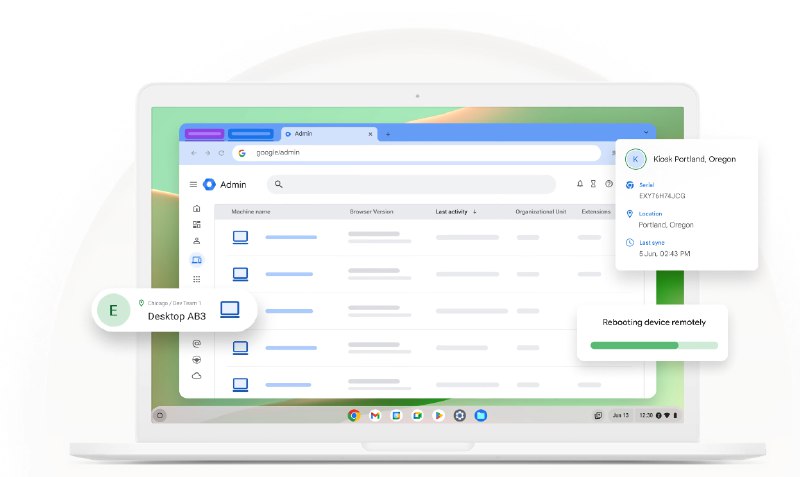This screenshot has width=800, height=477.
Task: Click the green location pin on the Desktop AB3 card
Action: point(141,303)
